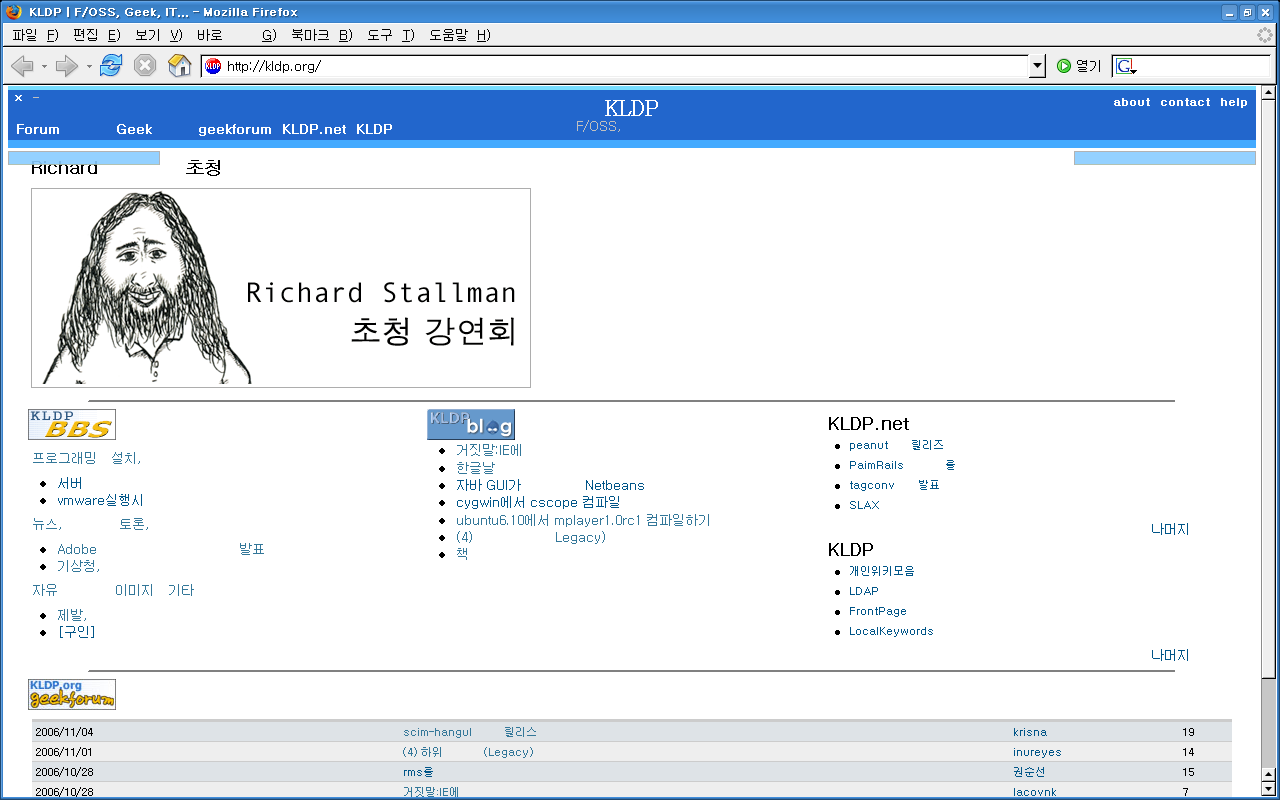Click the Firefox icon in title bar

click(13, 12)
